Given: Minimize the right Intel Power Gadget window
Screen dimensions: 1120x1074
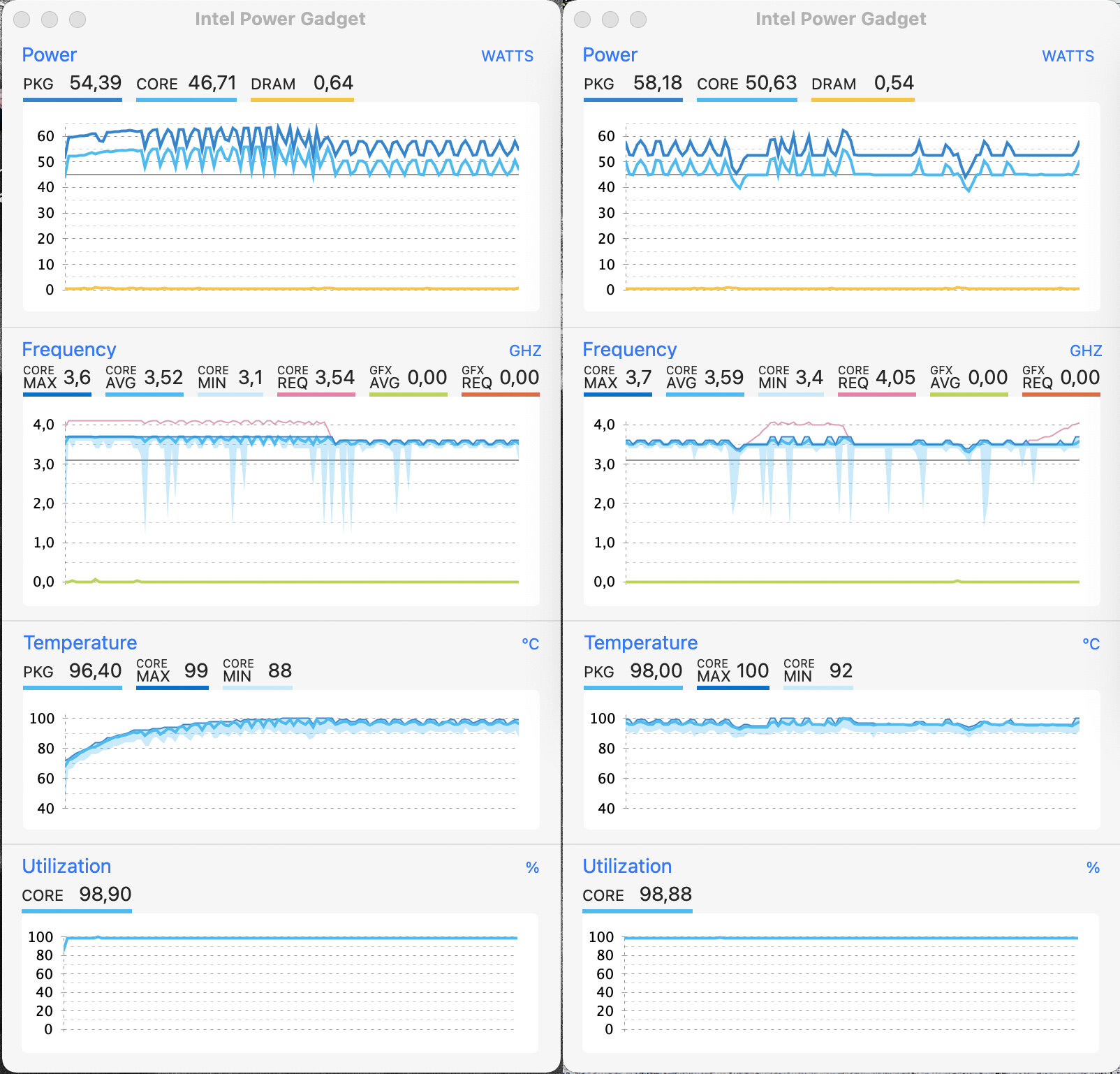Looking at the screenshot, I should [610, 20].
